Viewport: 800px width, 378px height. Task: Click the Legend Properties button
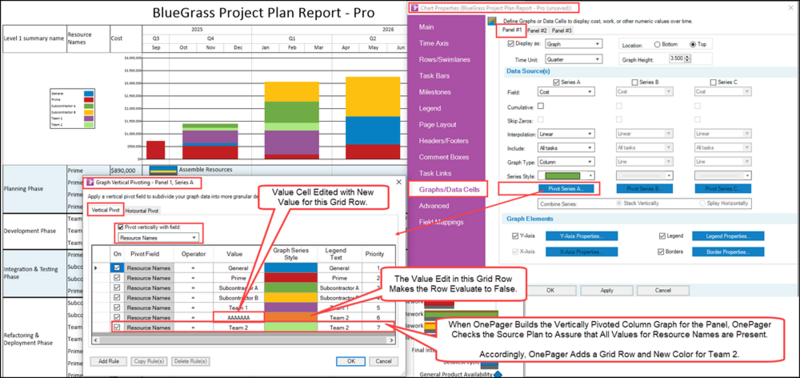(728, 236)
